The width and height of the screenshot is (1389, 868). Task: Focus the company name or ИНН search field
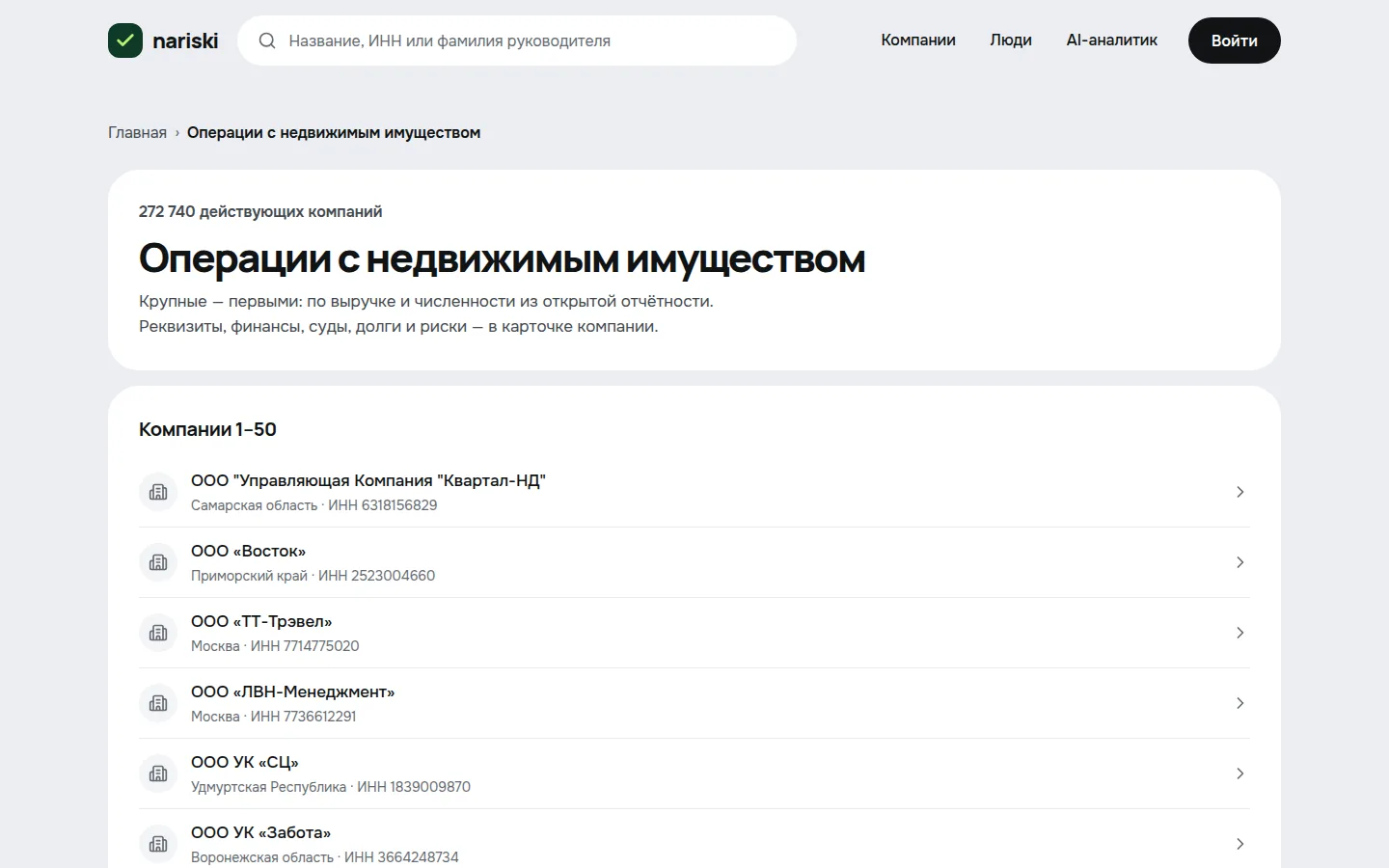(x=517, y=41)
